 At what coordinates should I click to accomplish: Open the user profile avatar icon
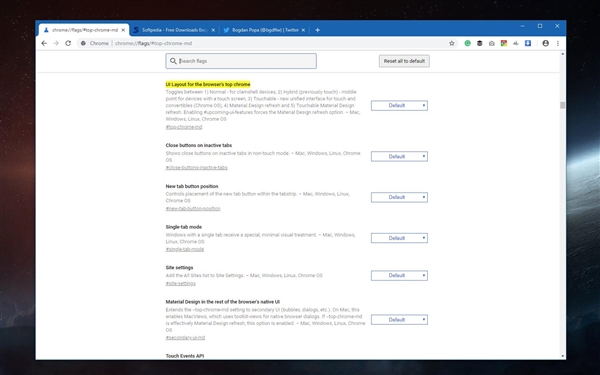[x=546, y=43]
